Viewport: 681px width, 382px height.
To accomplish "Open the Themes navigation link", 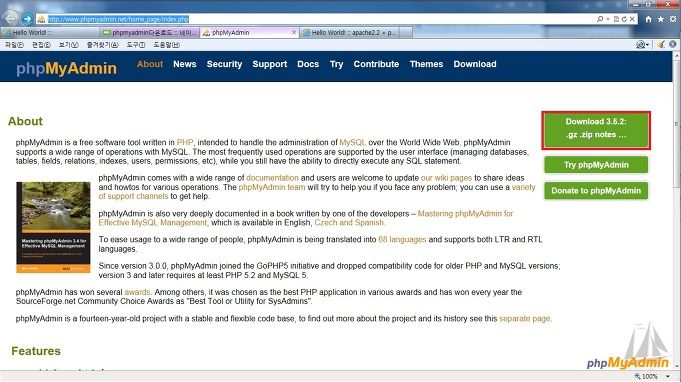I will pos(426,64).
